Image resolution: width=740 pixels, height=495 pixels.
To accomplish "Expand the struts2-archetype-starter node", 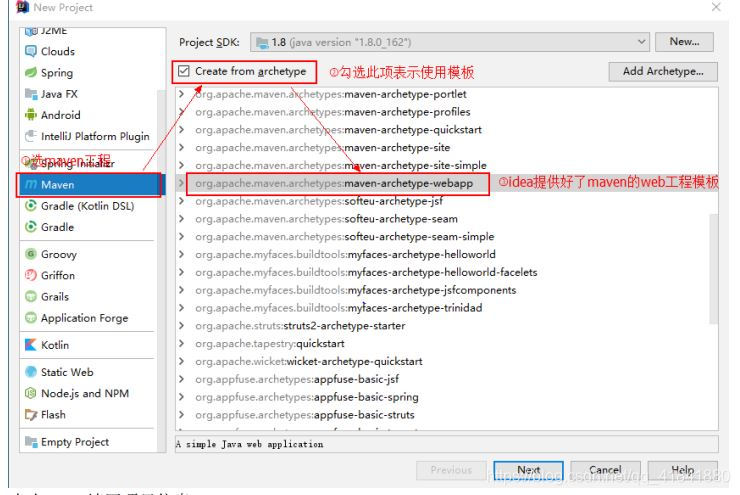I will (x=181, y=326).
